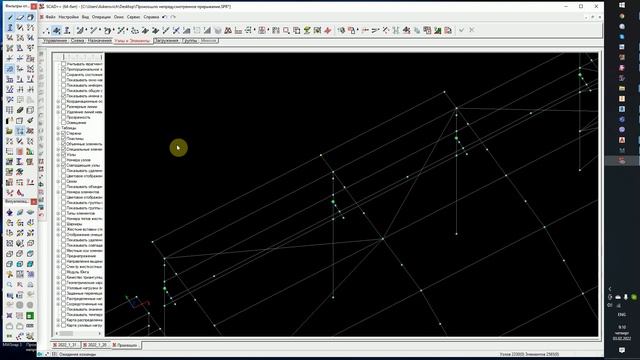Switch to the Назначения tab
Screen dimensions: 640x360
click(99, 41)
